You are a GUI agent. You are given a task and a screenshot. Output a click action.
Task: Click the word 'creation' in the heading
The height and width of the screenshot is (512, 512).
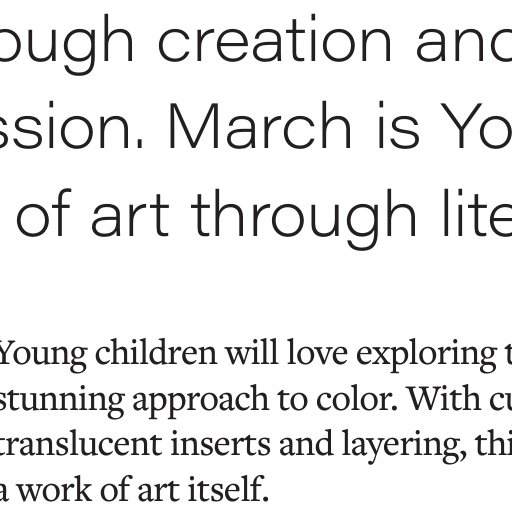click(x=275, y=39)
